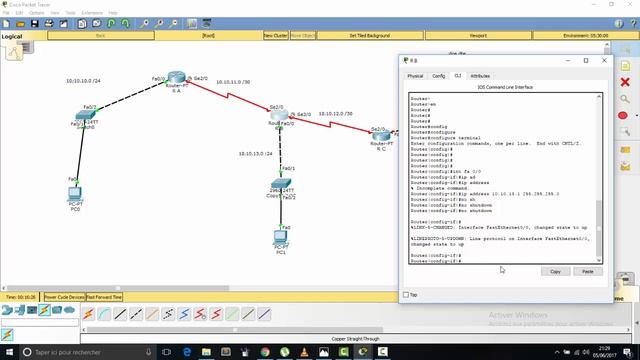Image resolution: width=640 pixels, height=360 pixels.
Task: Click Fast Forward Time button
Action: coord(104,297)
